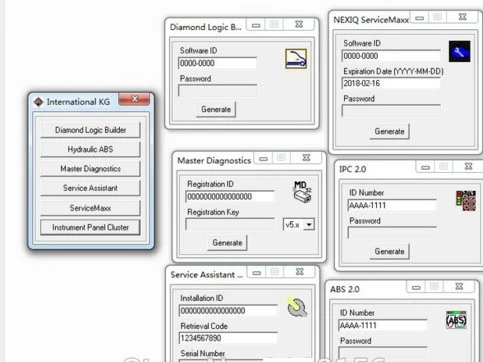Generate password in IPC 2.0 window
Screen dimensions: 483x362
tap(389, 251)
